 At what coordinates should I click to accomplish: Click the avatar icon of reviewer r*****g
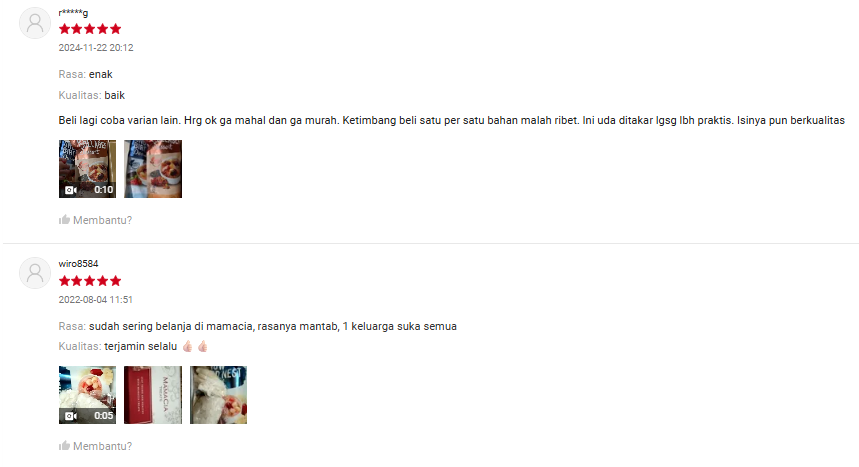click(35, 23)
